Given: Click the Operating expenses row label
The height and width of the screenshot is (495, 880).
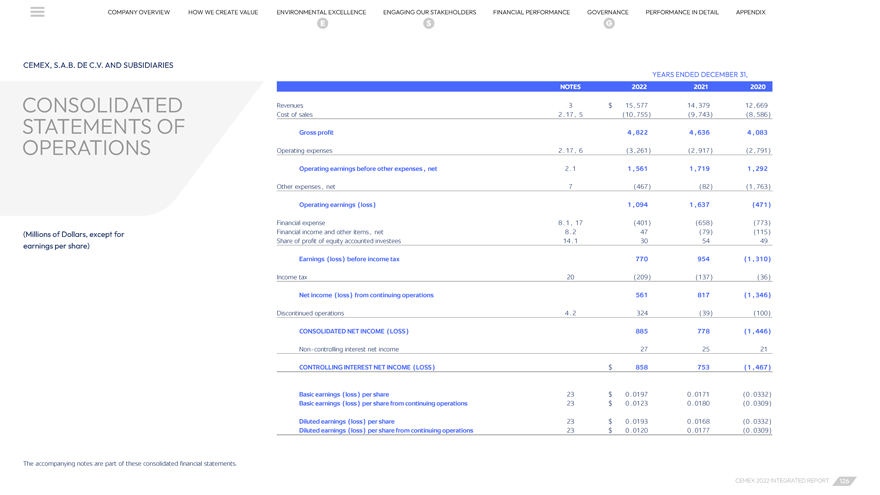Looking at the screenshot, I should [x=304, y=150].
